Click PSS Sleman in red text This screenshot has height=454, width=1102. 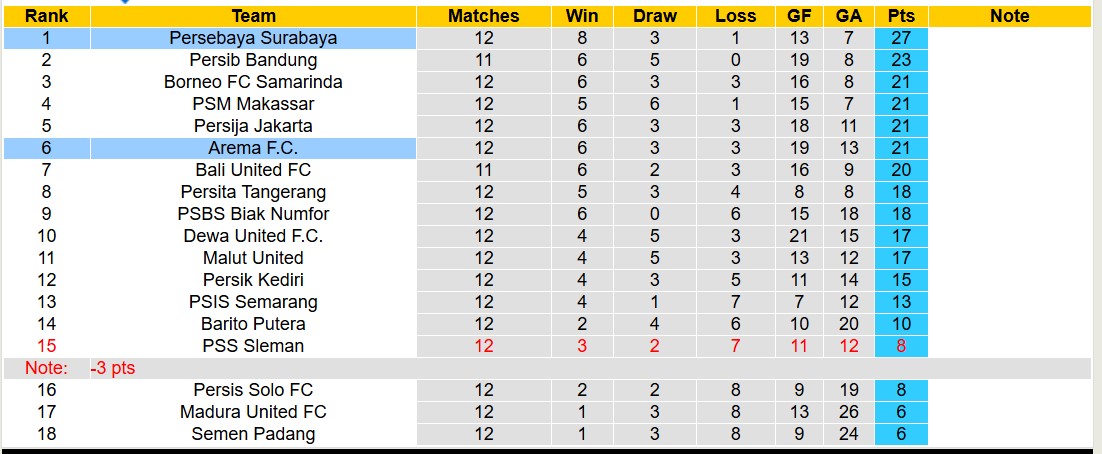[253, 346]
